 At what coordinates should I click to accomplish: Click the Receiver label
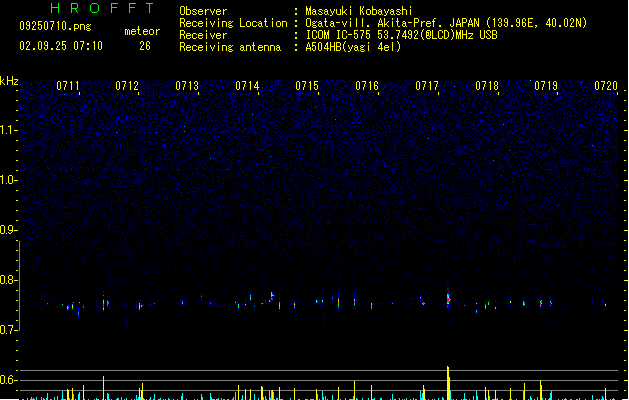pyautogui.click(x=203, y=35)
